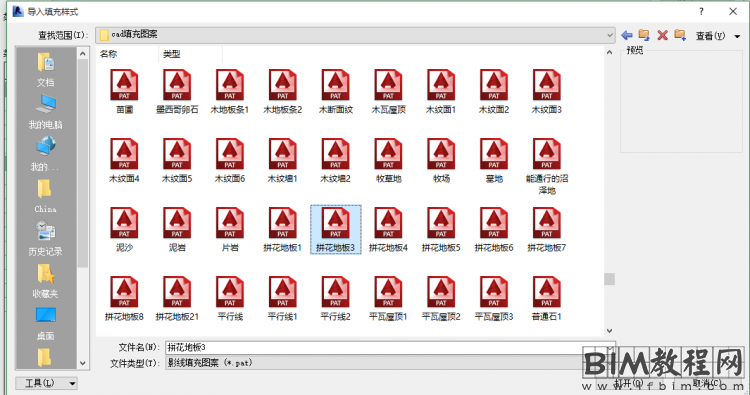Open 收藏夹 in places sidebar
This screenshot has width=750, height=395.
click(x=45, y=280)
